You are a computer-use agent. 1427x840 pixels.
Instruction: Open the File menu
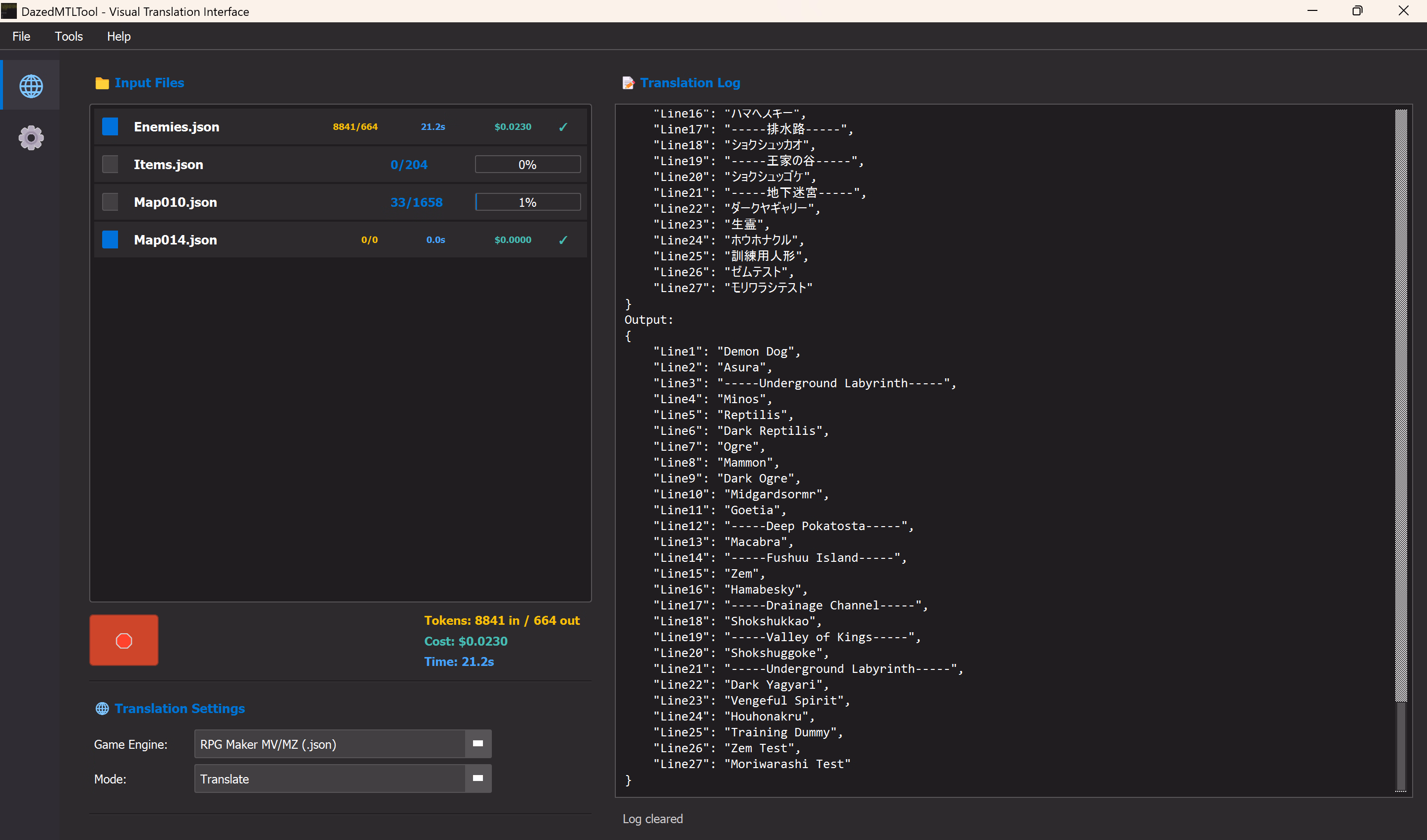(x=21, y=36)
